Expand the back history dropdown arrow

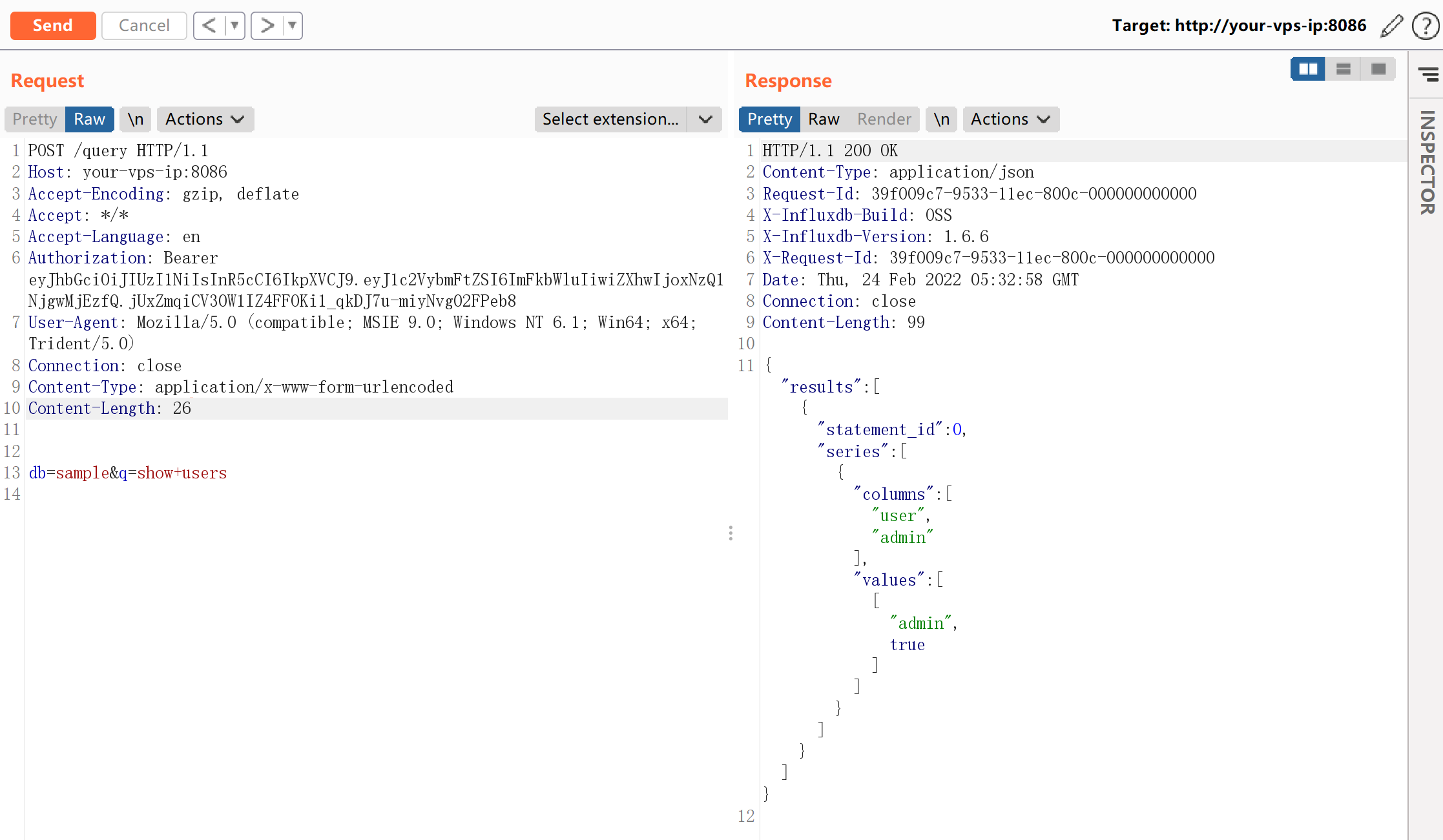[234, 26]
